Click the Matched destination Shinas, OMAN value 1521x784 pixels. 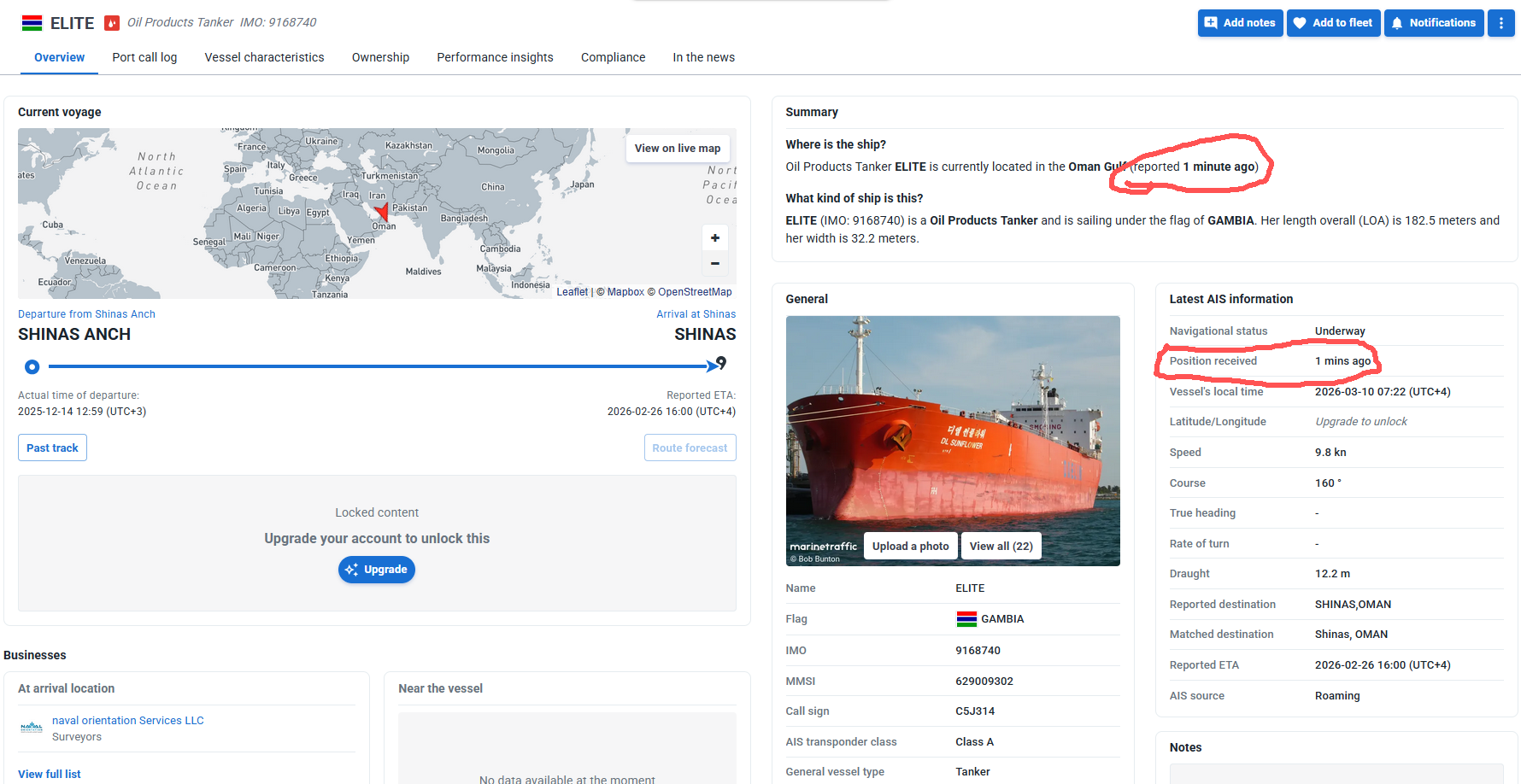(1351, 635)
